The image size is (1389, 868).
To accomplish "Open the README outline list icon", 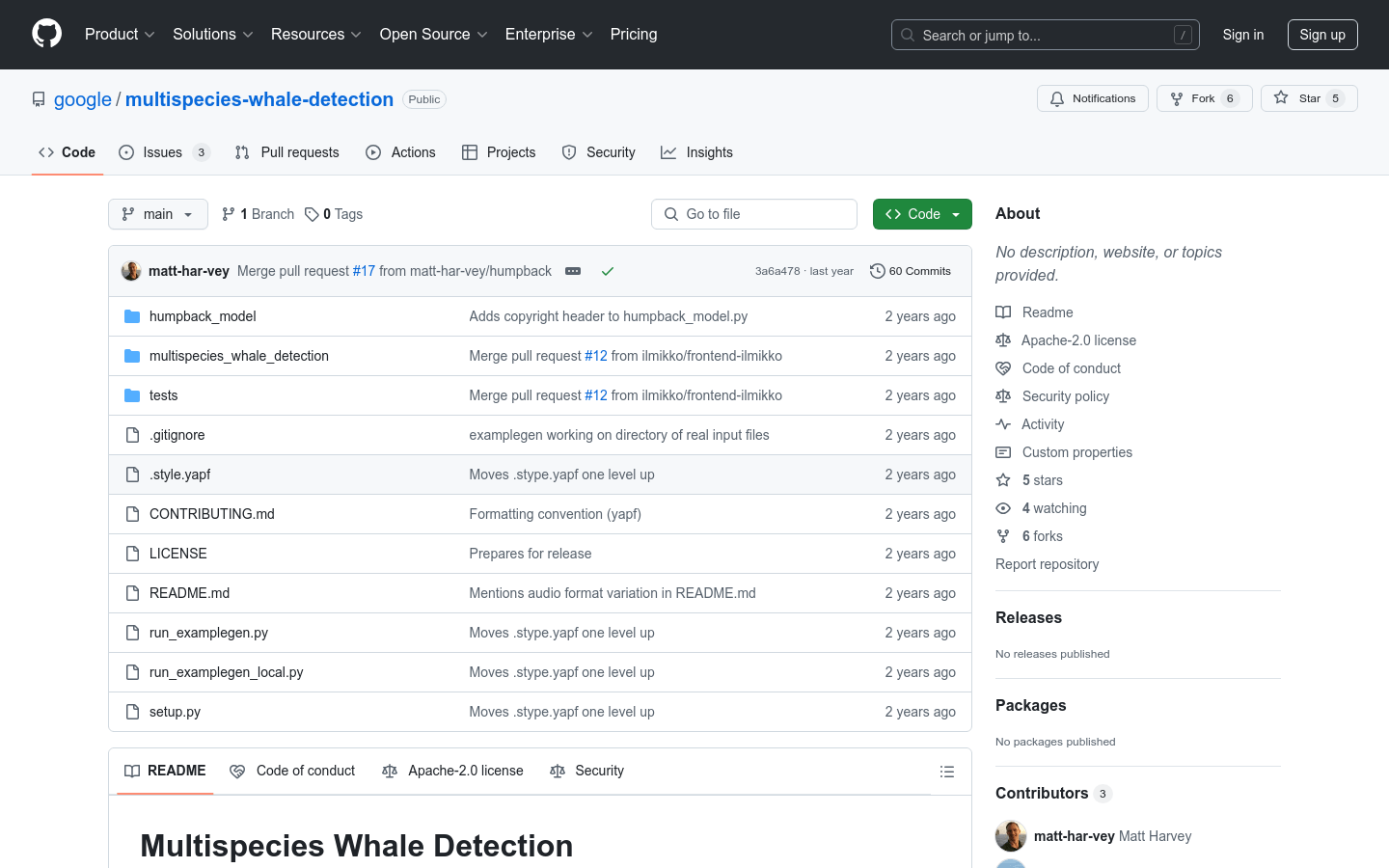I will pyautogui.click(x=947, y=772).
